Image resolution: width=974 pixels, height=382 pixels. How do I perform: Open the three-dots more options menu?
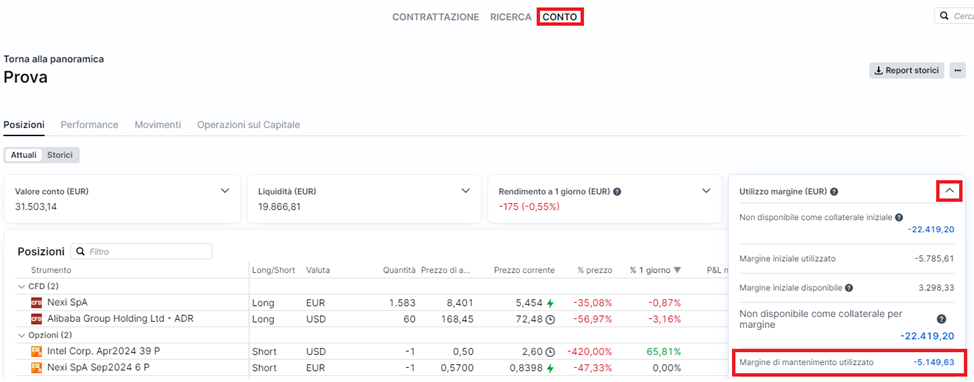[x=957, y=70]
